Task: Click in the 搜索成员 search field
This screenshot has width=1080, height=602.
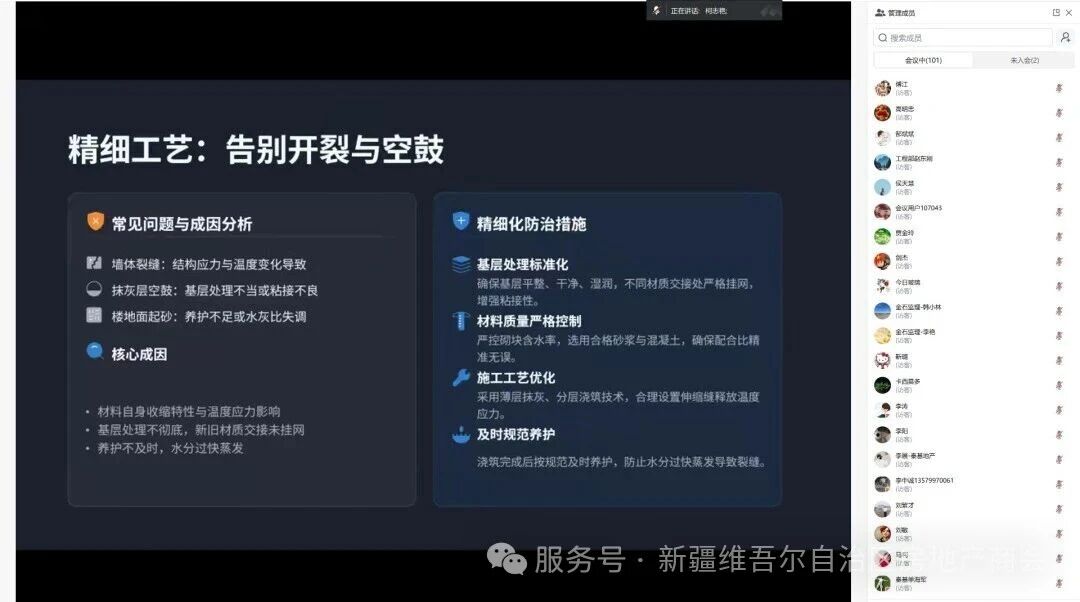Action: pos(963,37)
